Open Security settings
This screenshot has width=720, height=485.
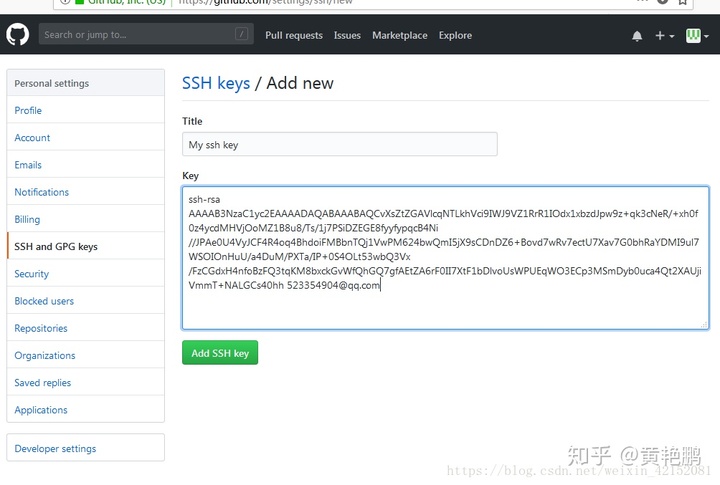[85, 273]
